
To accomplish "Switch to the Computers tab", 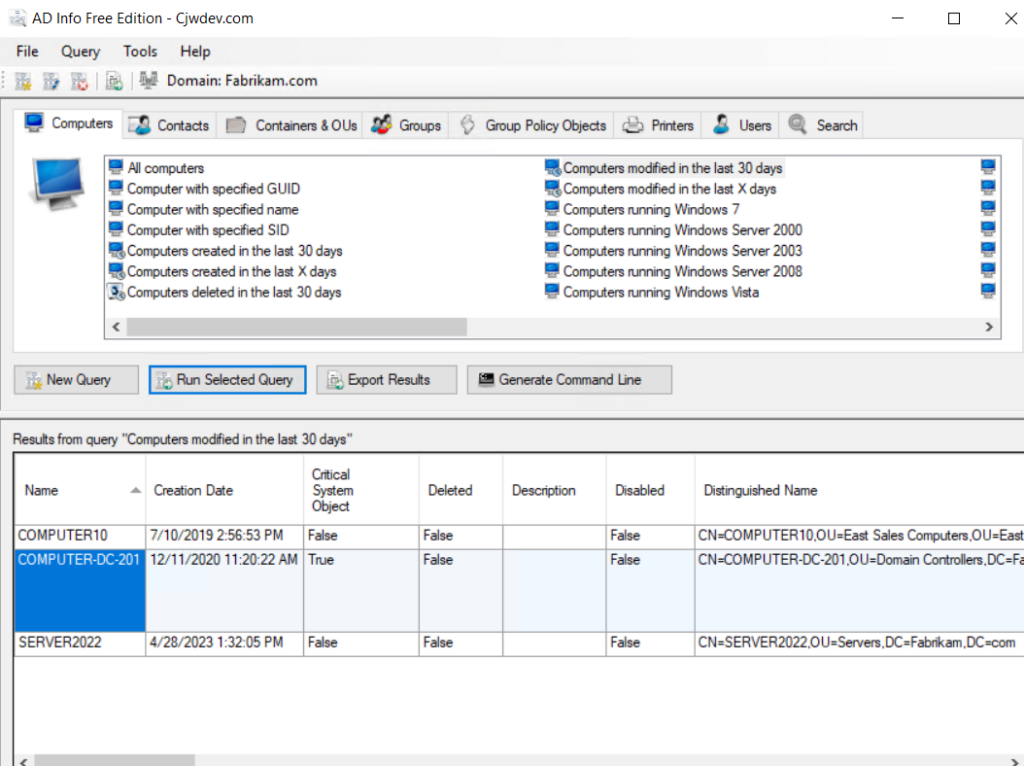I will 69,123.
